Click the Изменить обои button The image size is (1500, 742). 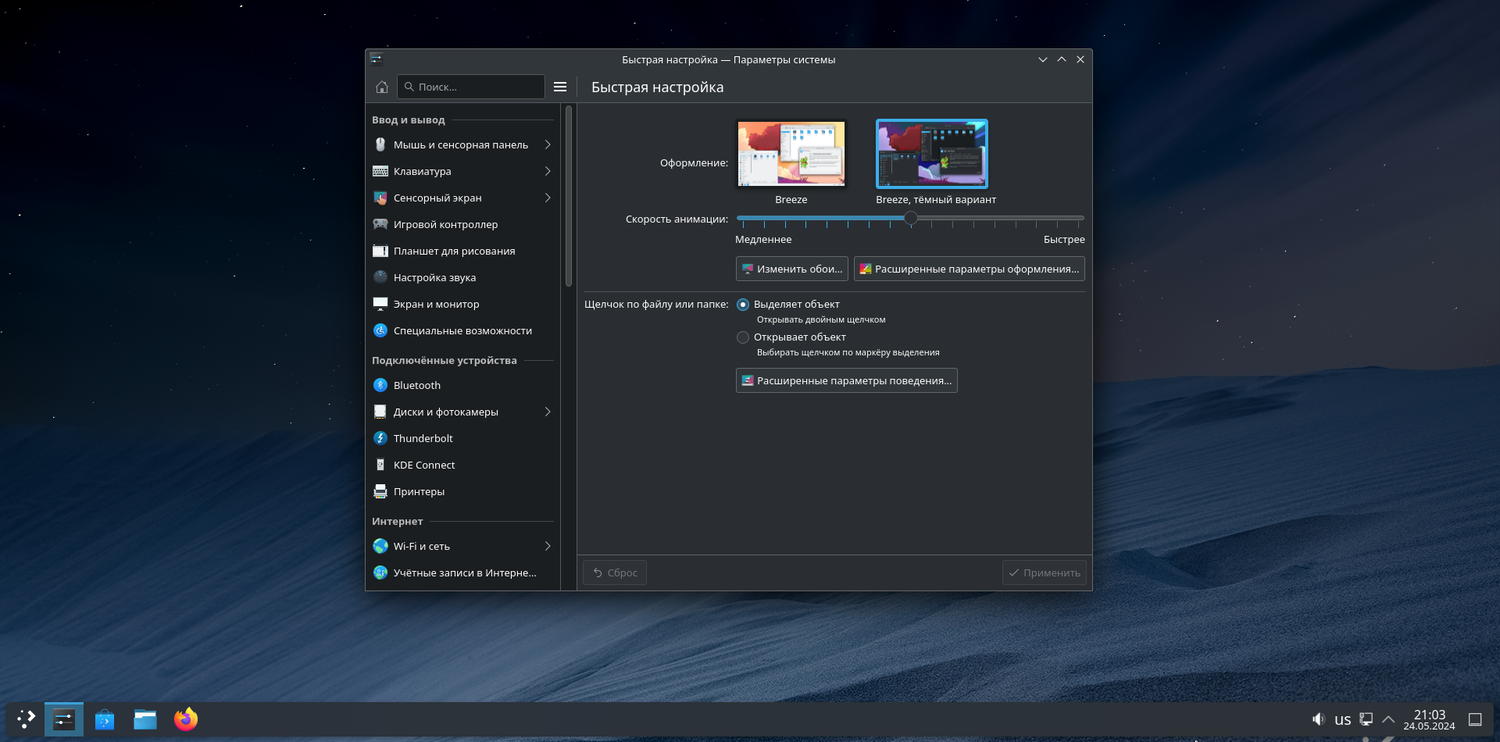(792, 269)
